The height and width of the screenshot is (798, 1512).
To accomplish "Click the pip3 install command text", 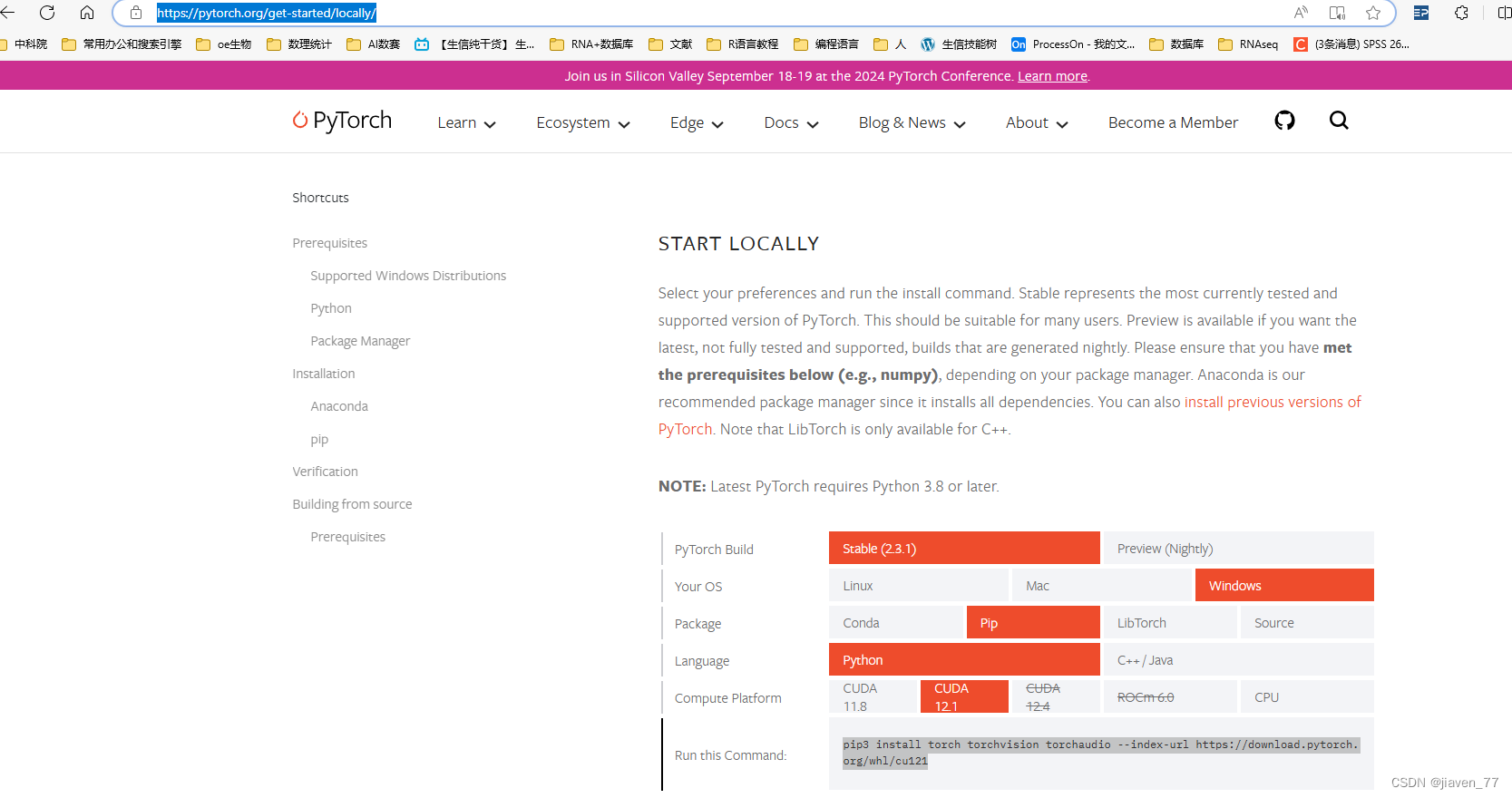I will click(1100, 753).
